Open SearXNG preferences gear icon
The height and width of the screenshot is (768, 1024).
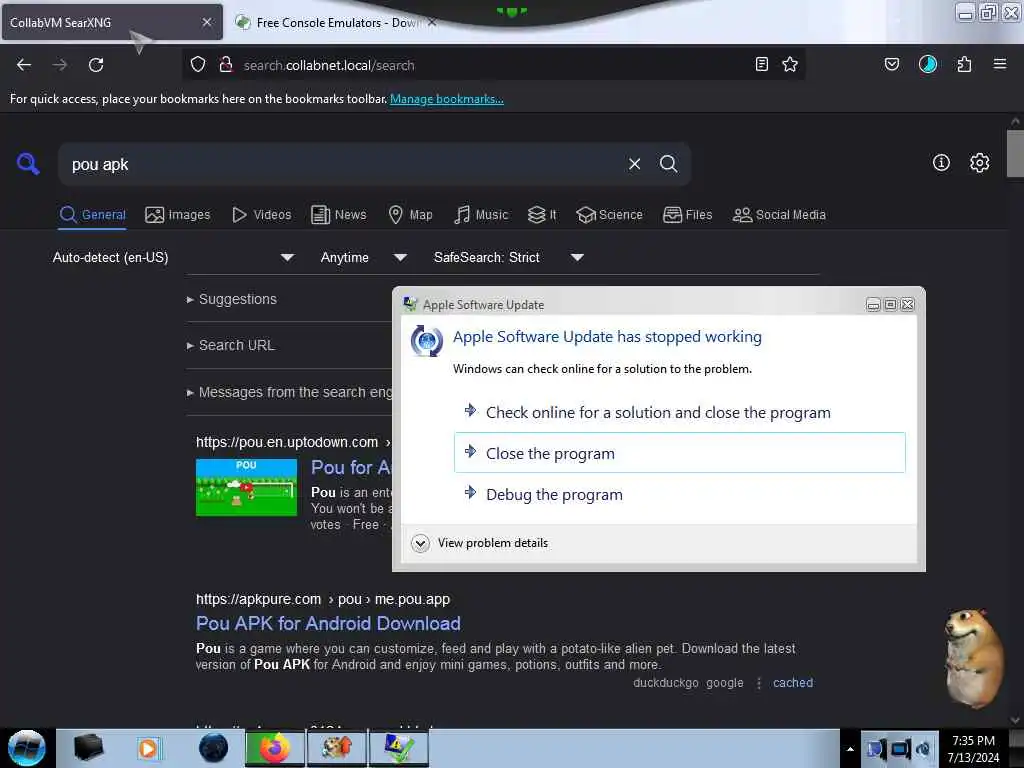[979, 163]
